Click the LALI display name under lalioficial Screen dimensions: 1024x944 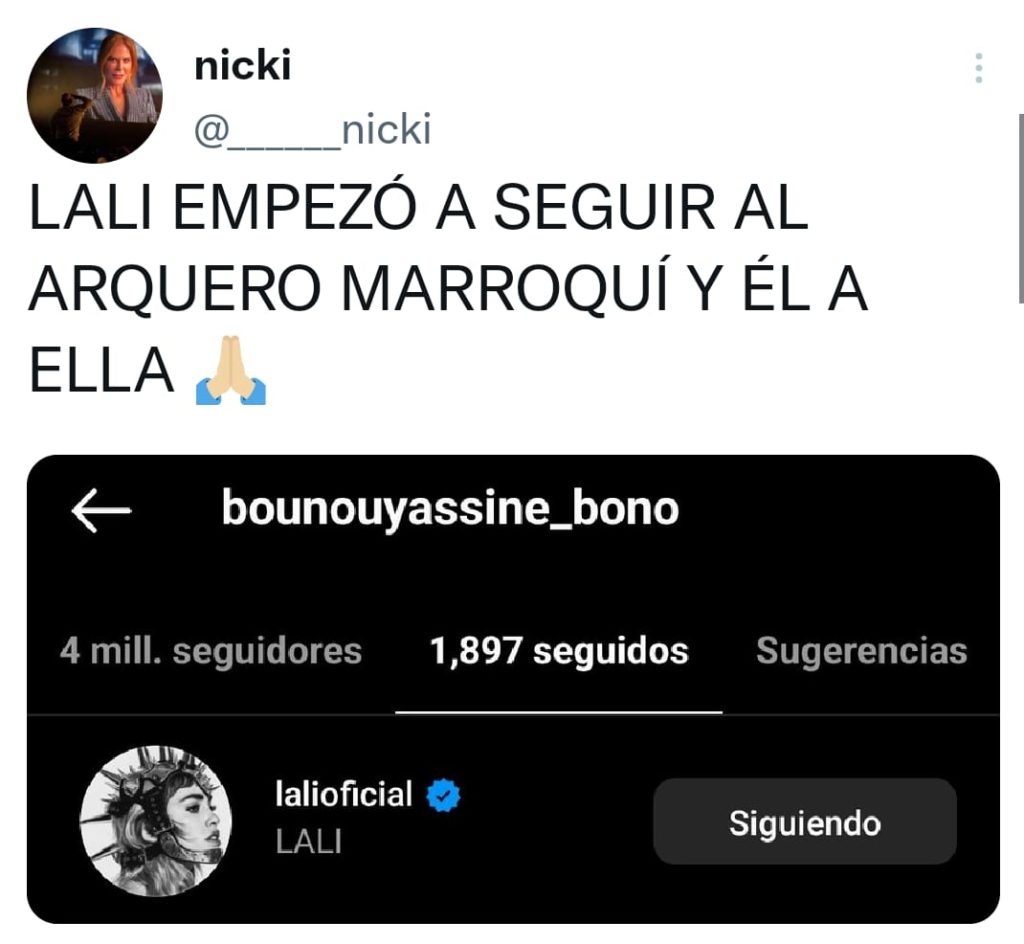click(x=308, y=842)
